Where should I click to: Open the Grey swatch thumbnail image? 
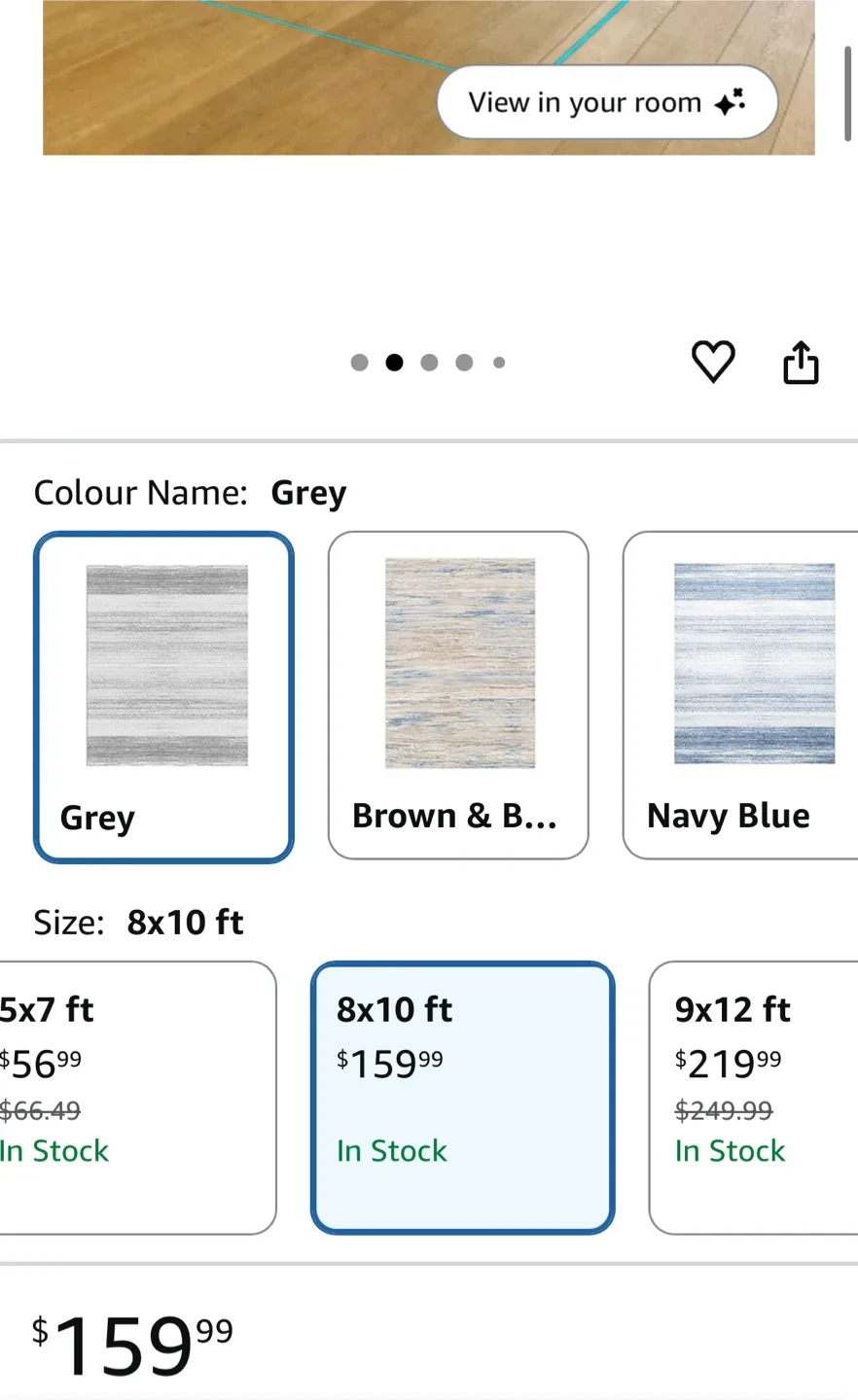pos(165,664)
